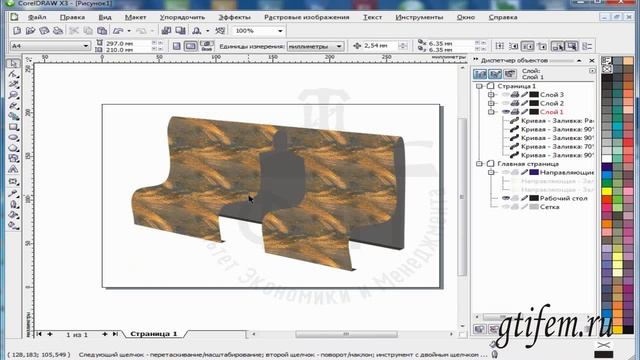The image size is (640, 360).
Task: Go to the last page navigation button
Action: click(115, 334)
